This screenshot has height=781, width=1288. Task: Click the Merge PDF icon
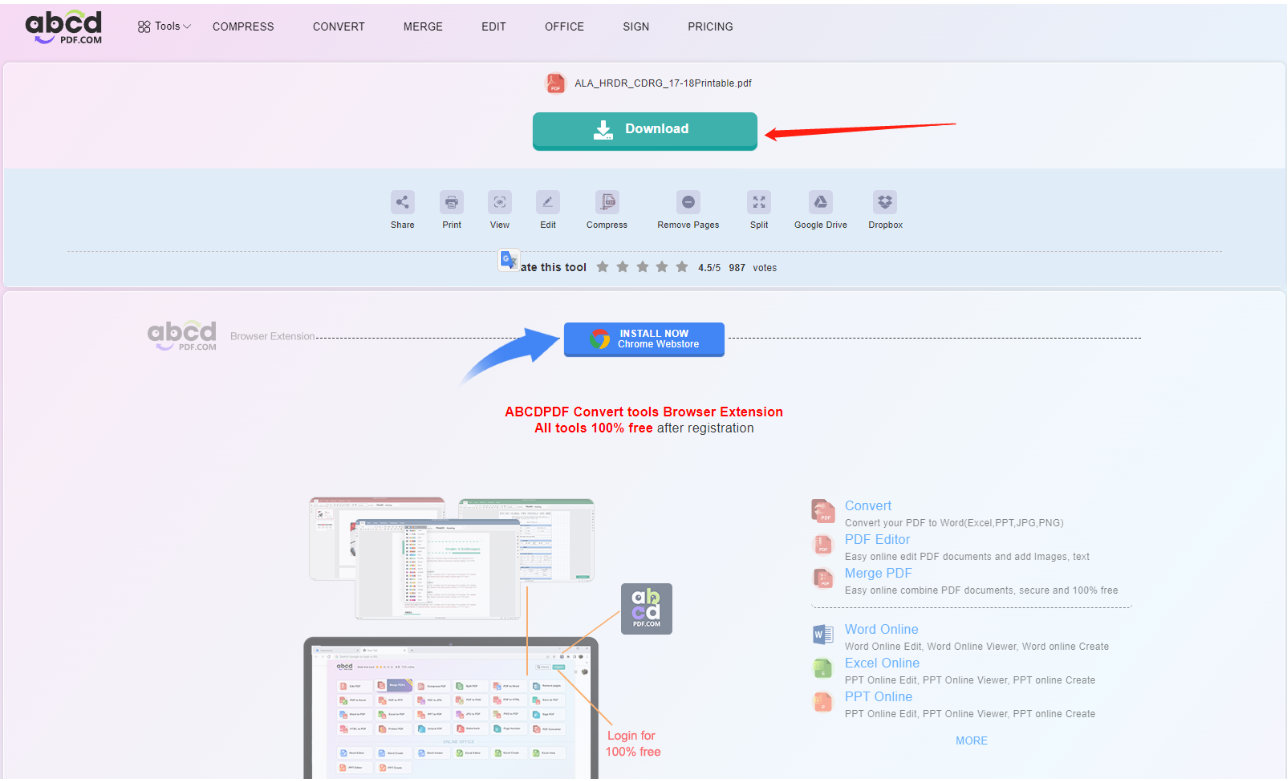[x=823, y=578]
